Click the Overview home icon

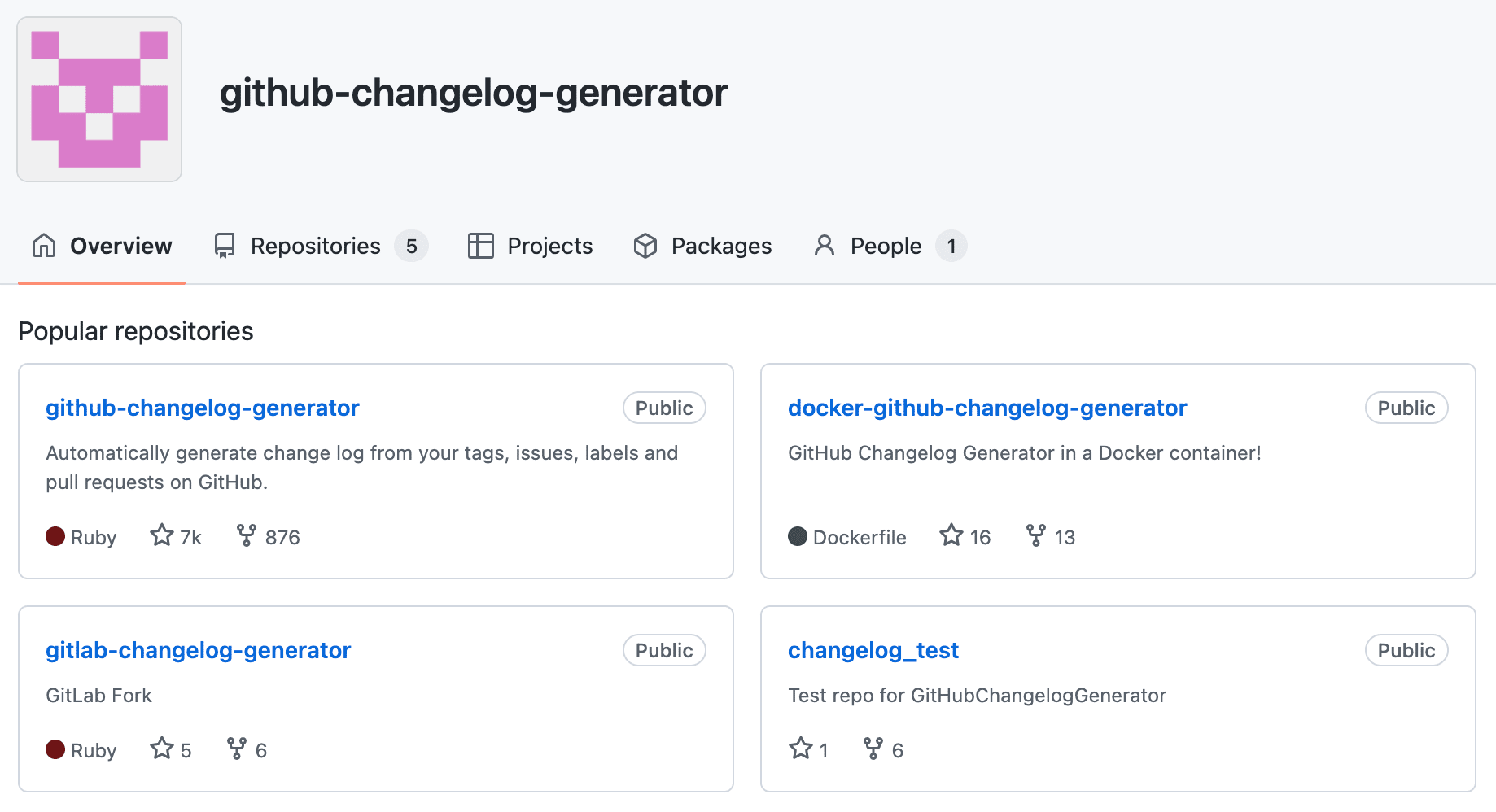(x=44, y=246)
